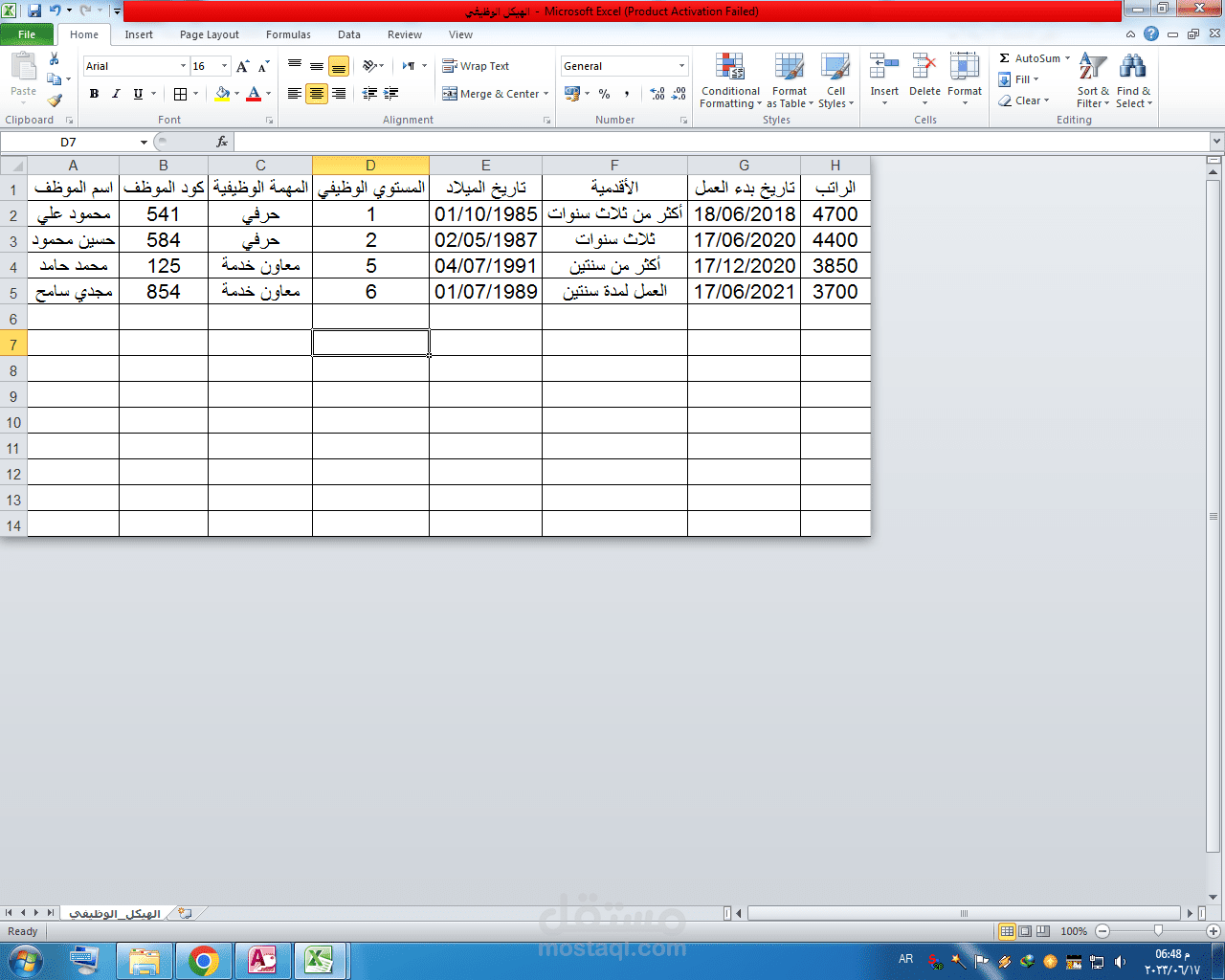Open the File tab
Viewport: 1225px width, 980px height.
(x=27, y=34)
